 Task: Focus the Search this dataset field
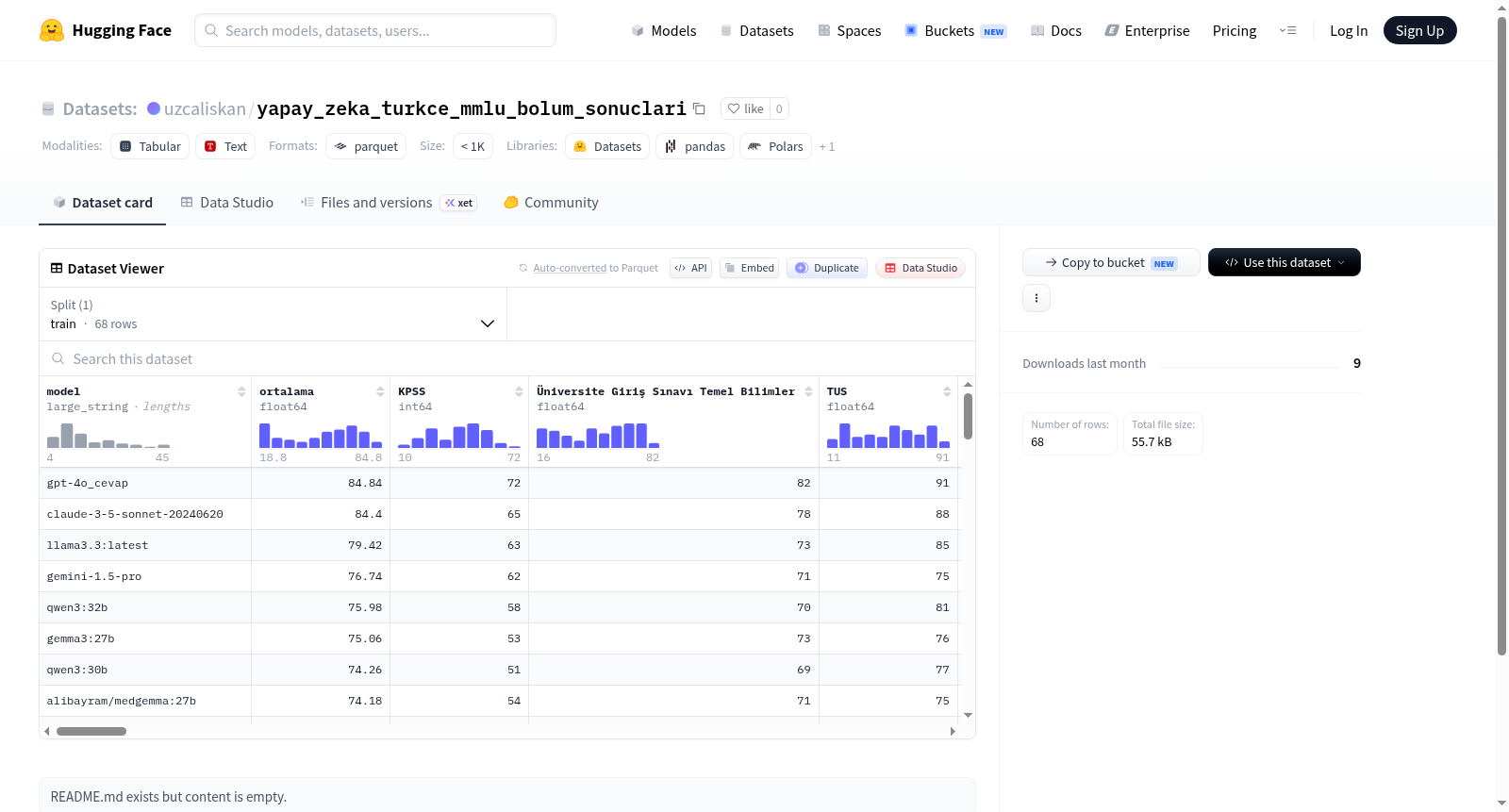pyautogui.click(x=507, y=358)
